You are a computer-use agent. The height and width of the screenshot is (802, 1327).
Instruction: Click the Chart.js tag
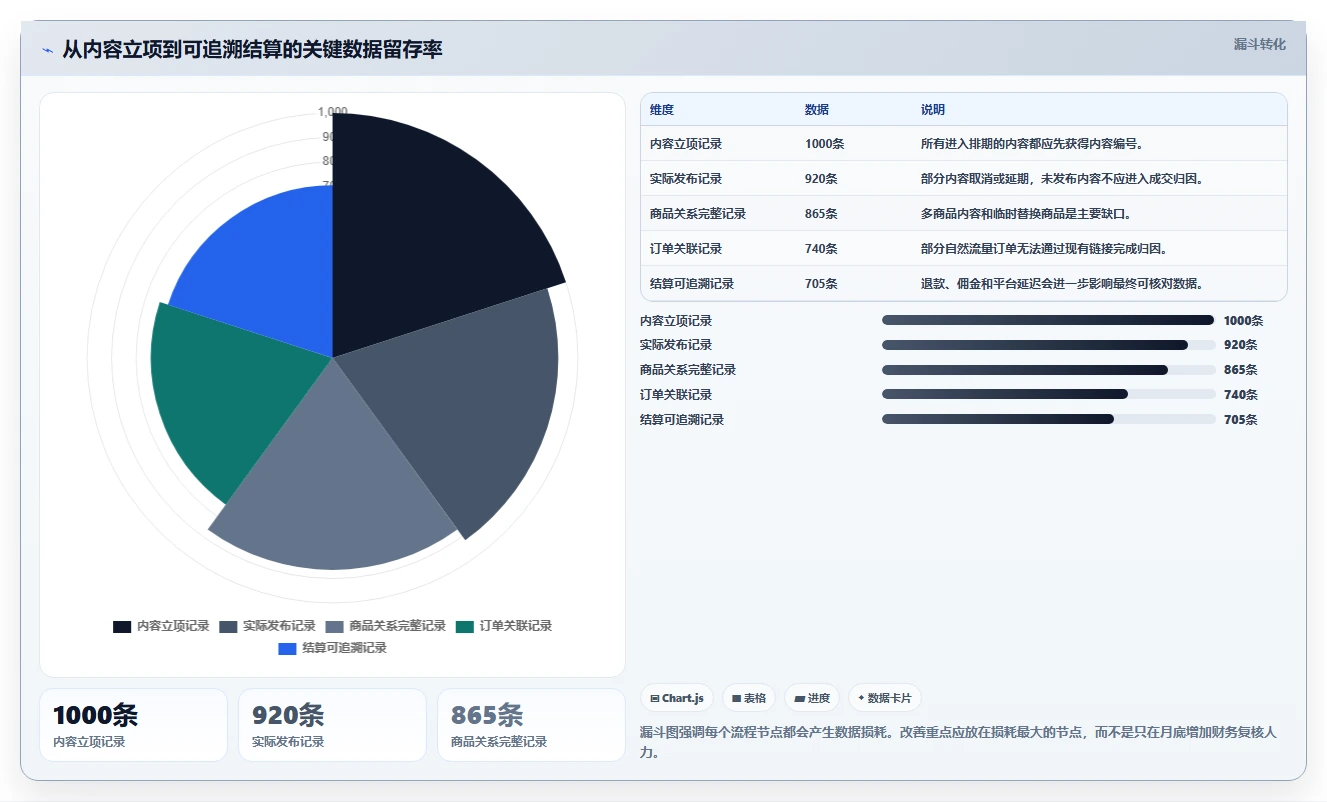[x=677, y=698]
